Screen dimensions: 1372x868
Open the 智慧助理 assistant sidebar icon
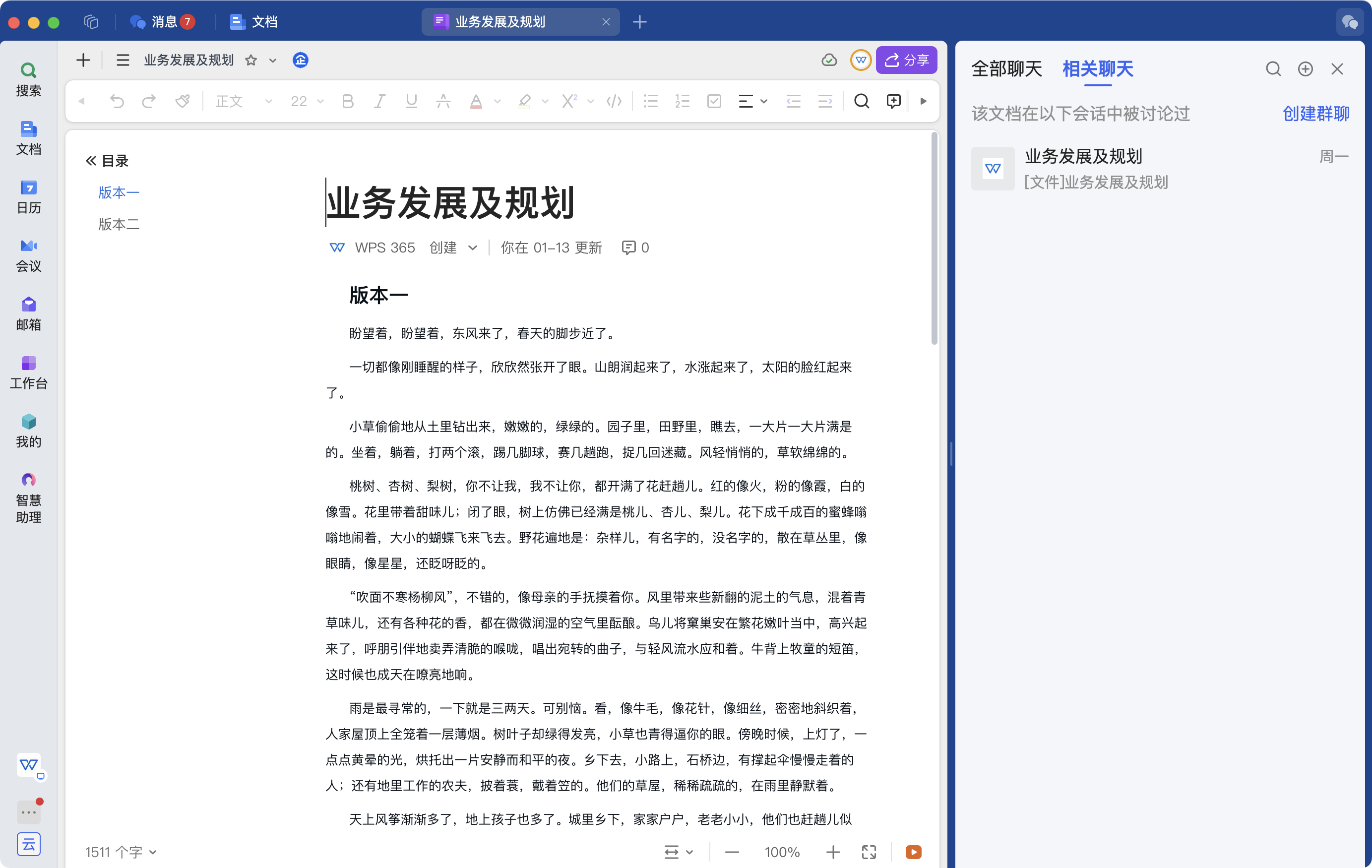pyautogui.click(x=28, y=497)
